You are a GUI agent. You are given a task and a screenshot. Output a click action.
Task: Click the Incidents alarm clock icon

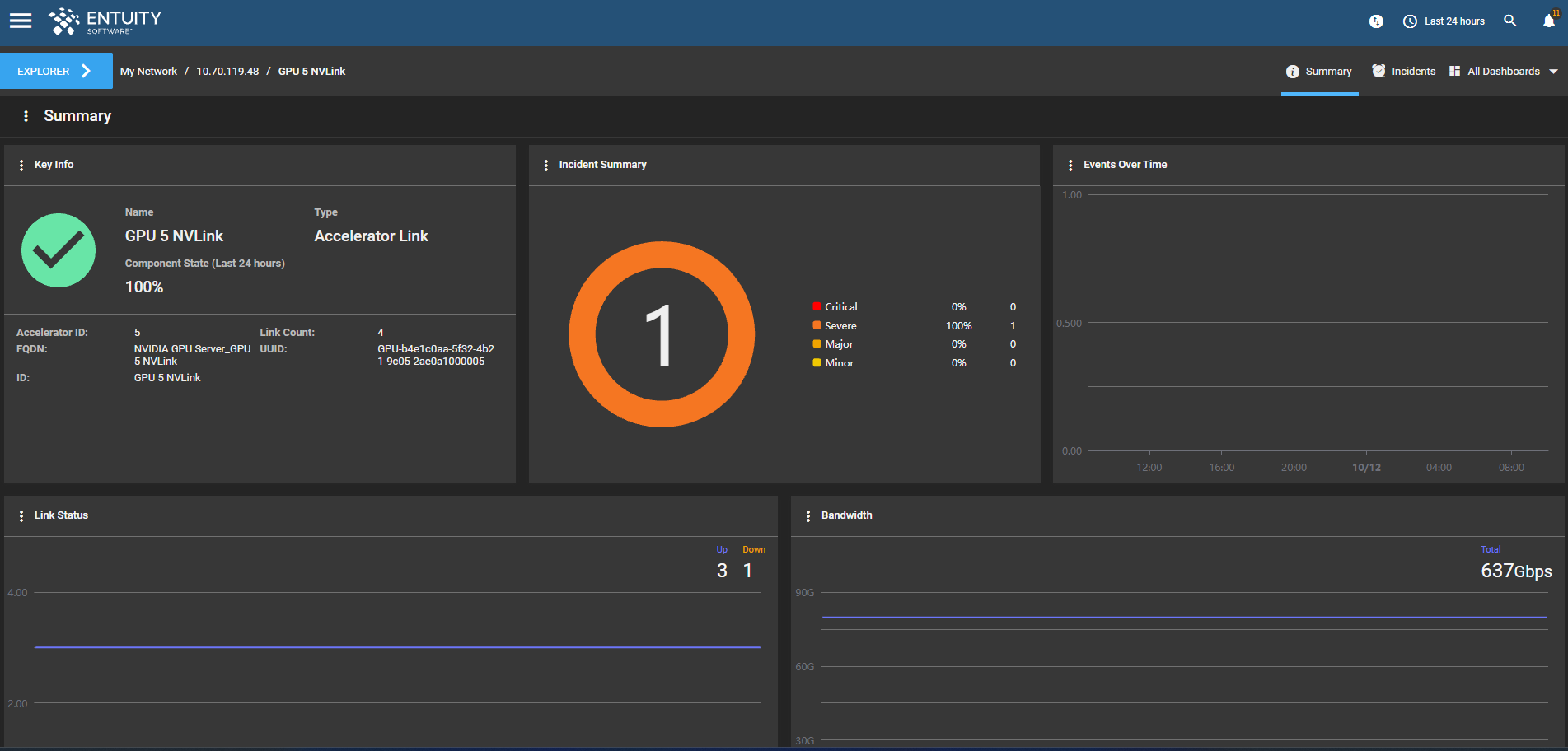pos(1378,71)
